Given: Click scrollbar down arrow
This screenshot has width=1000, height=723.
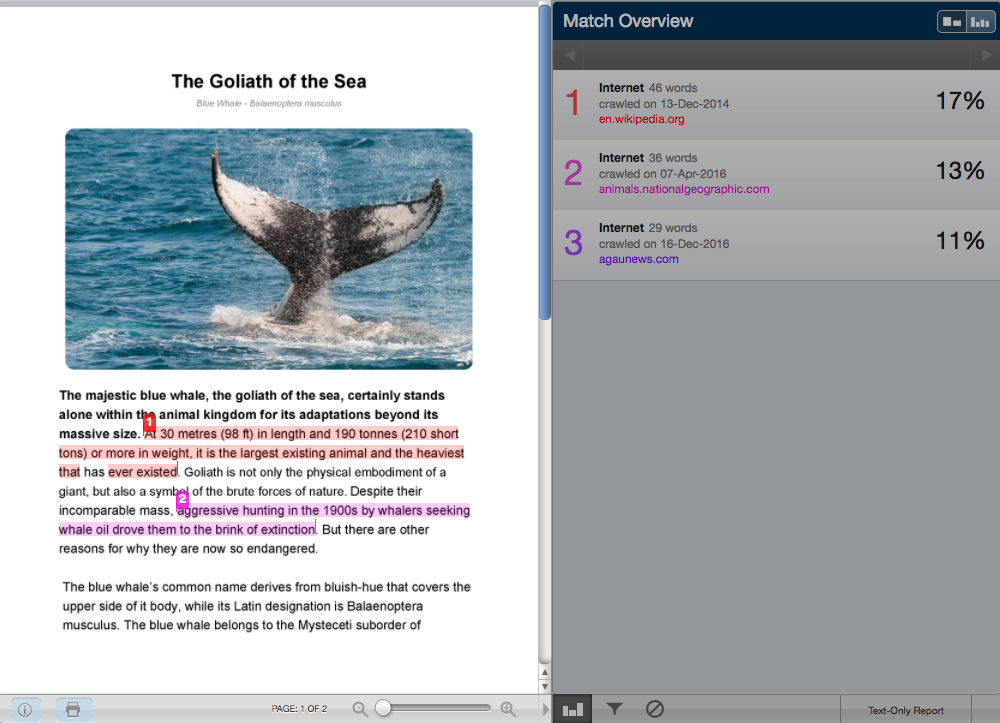Looking at the screenshot, I should point(545,687).
